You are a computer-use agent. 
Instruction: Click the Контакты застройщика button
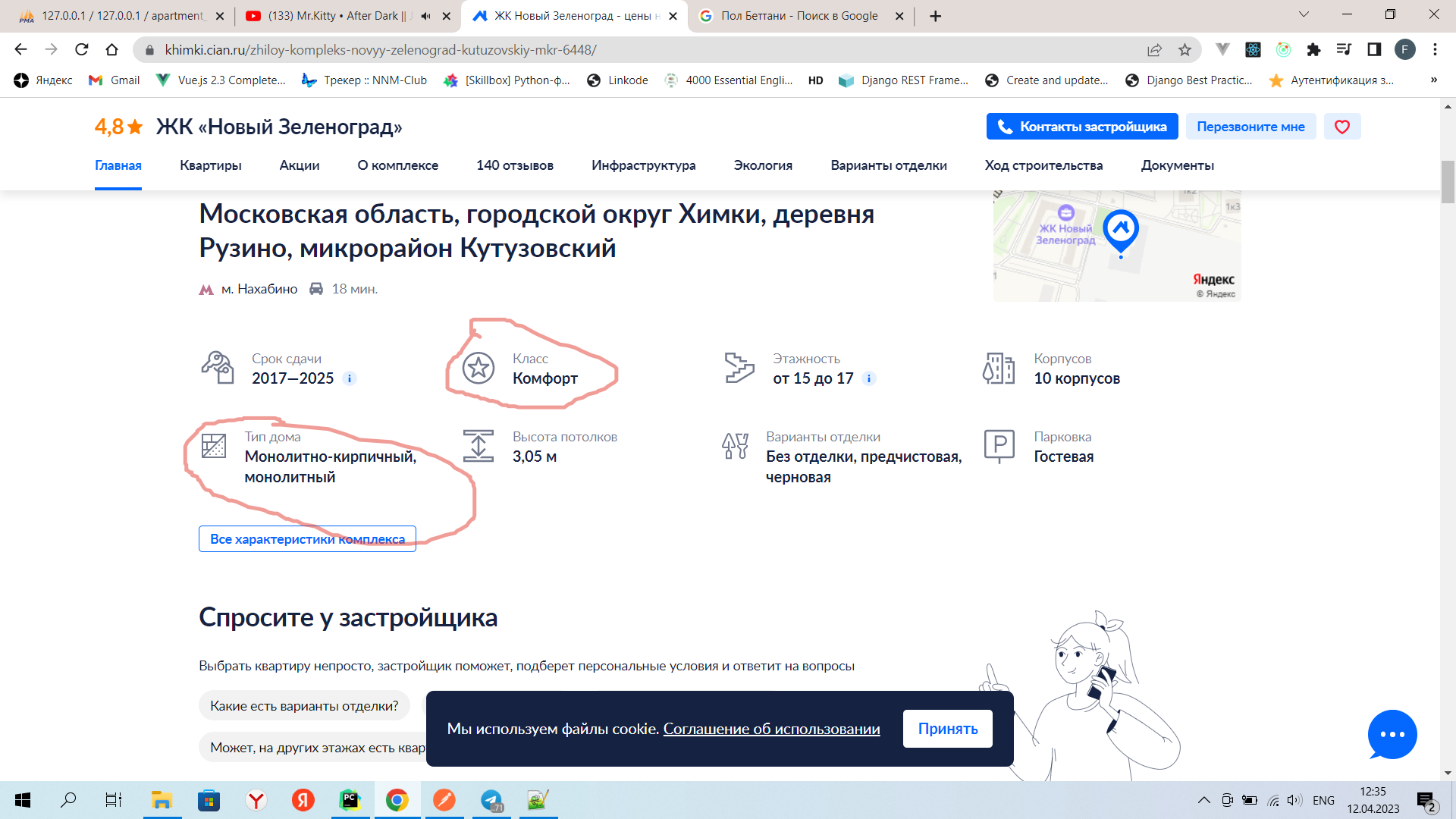pyautogui.click(x=1081, y=127)
